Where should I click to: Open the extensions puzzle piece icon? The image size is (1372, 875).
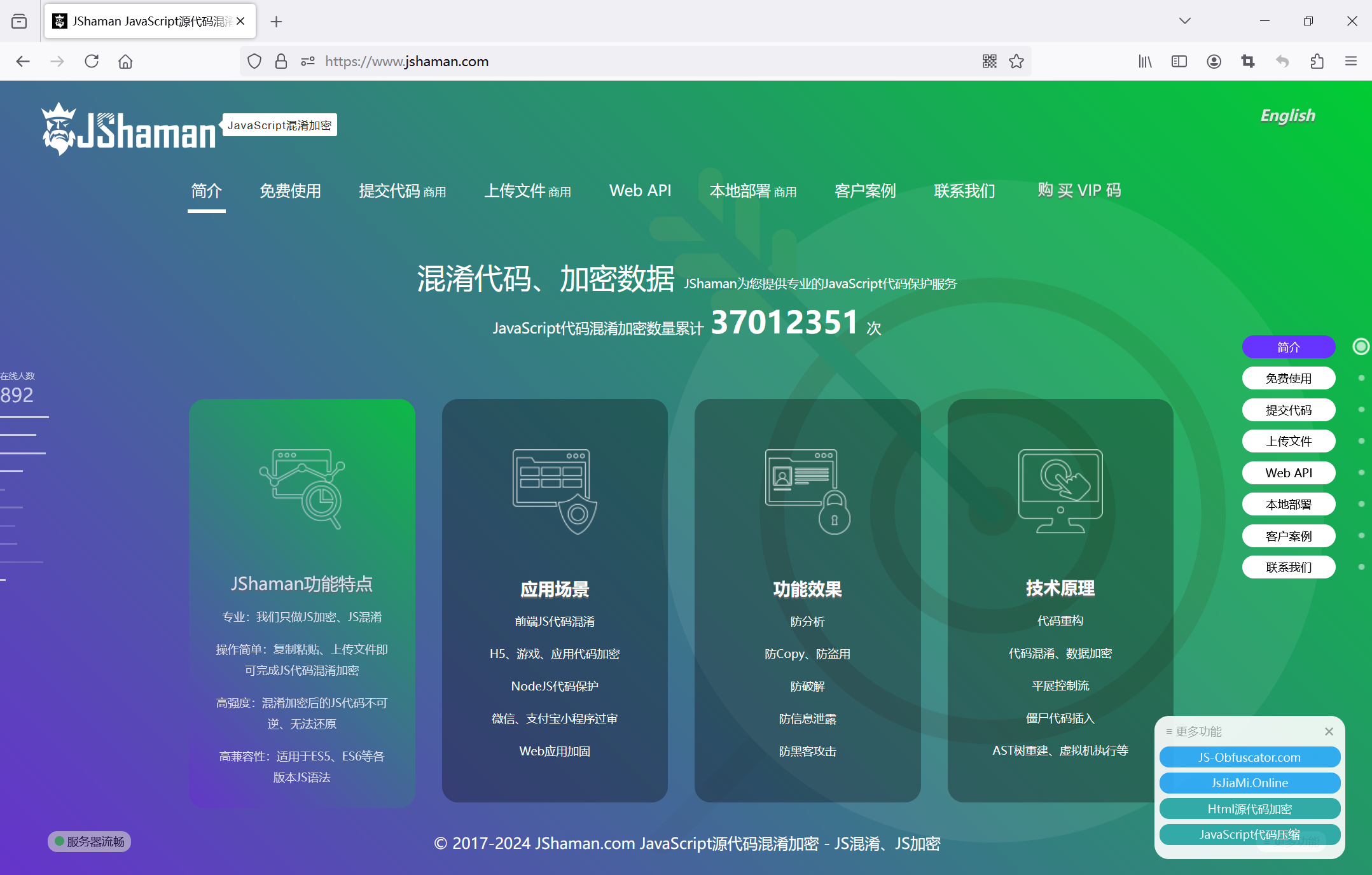1317,61
